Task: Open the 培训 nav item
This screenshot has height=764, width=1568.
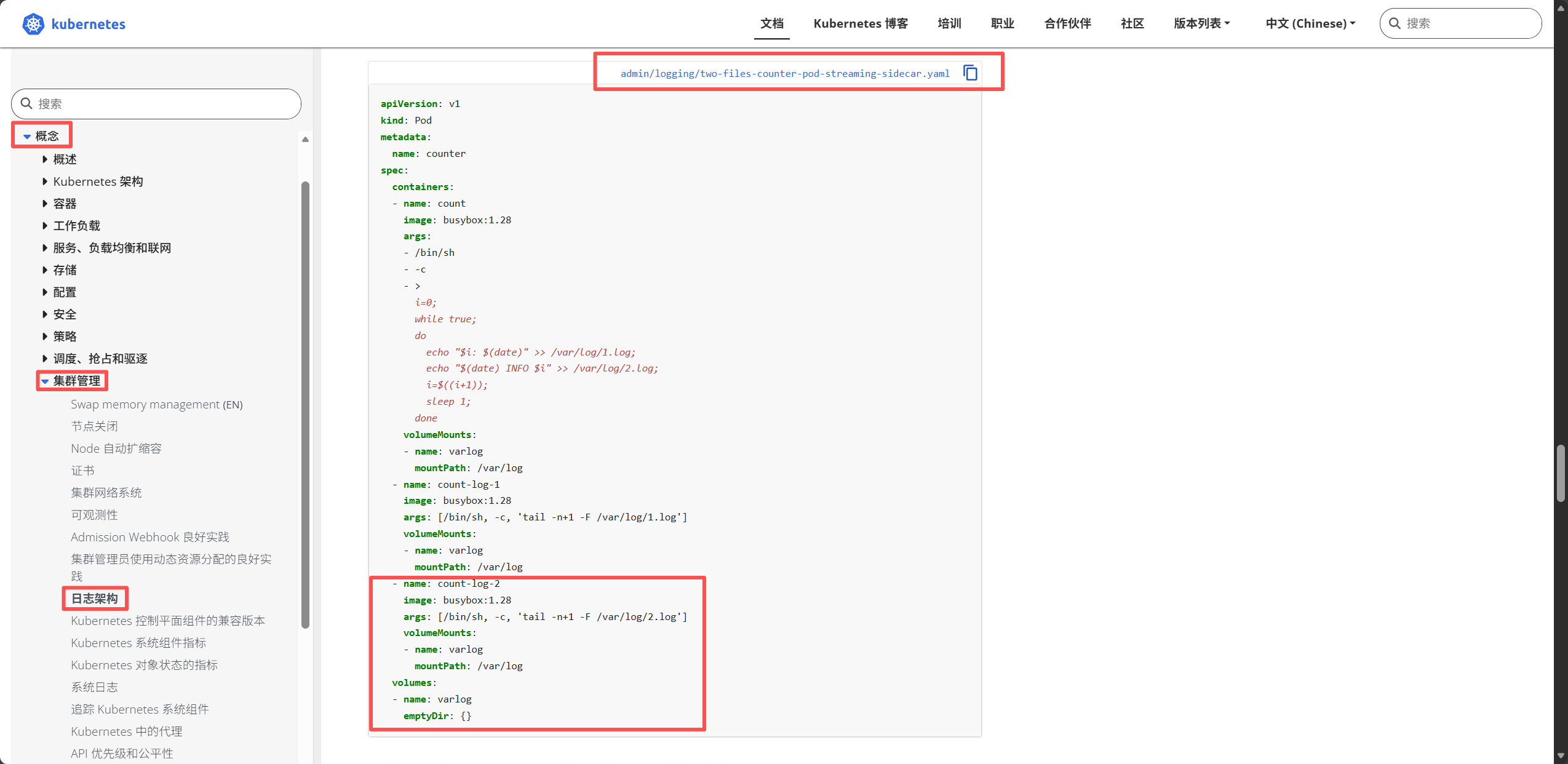Action: (949, 23)
